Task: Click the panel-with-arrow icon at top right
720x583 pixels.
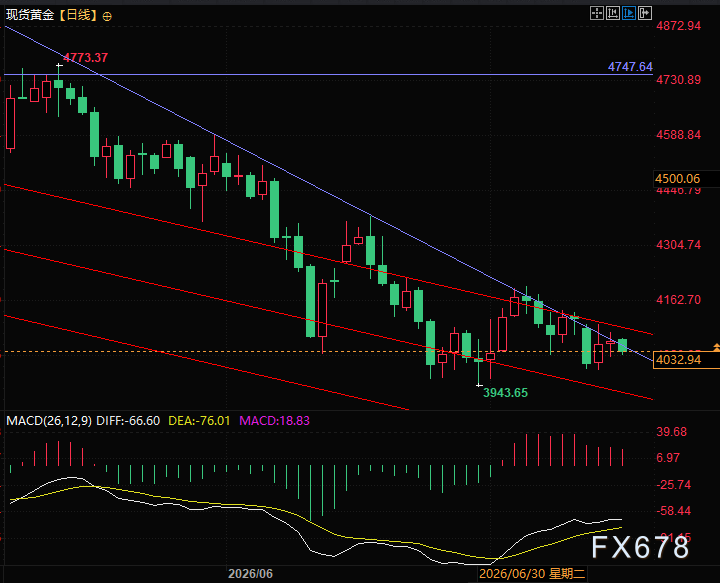Action: 645,13
